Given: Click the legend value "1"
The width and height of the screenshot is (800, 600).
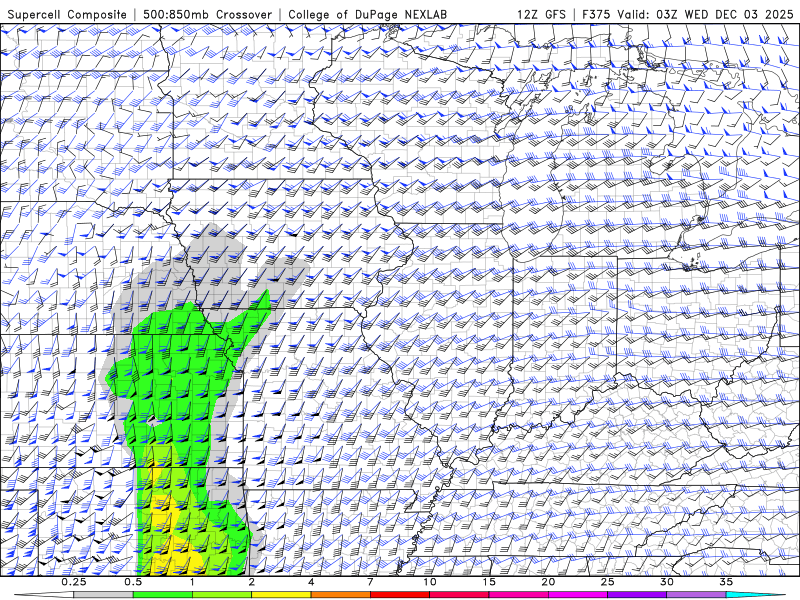Looking at the screenshot, I should click(192, 582).
